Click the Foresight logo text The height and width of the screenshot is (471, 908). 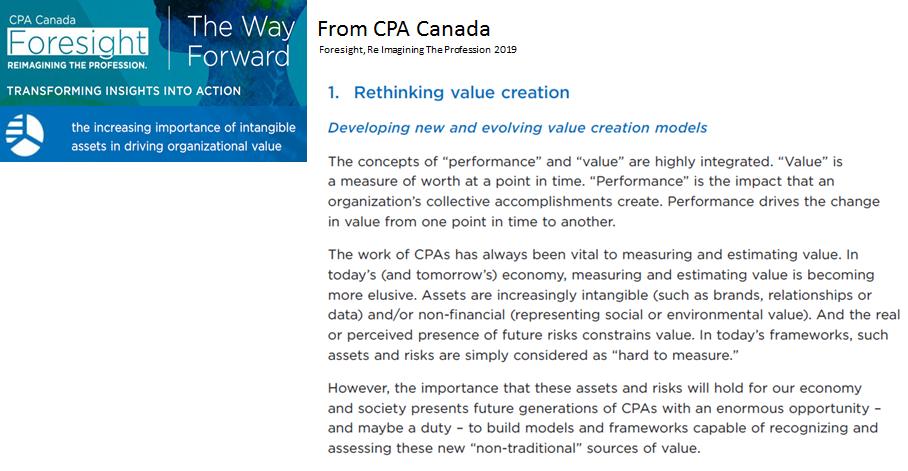78,43
